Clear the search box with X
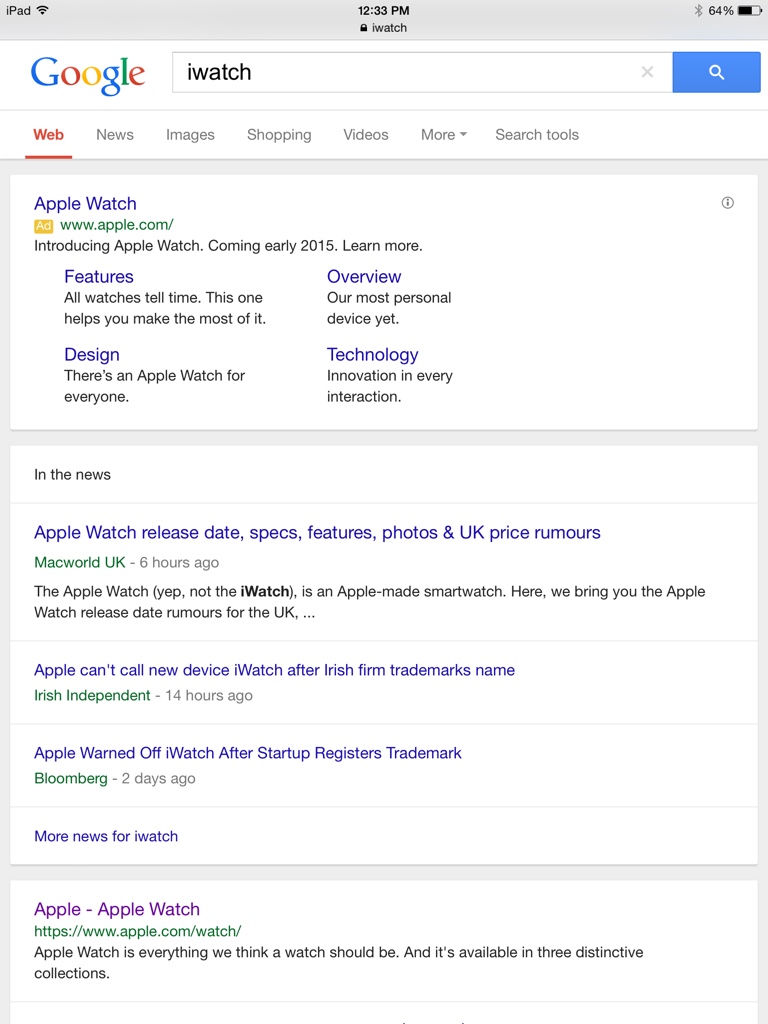 pyautogui.click(x=647, y=72)
